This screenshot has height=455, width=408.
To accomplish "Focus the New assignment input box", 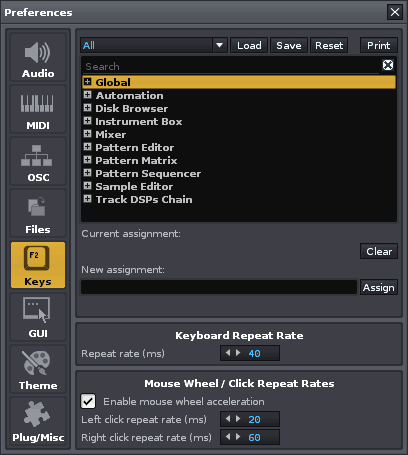I will point(219,287).
